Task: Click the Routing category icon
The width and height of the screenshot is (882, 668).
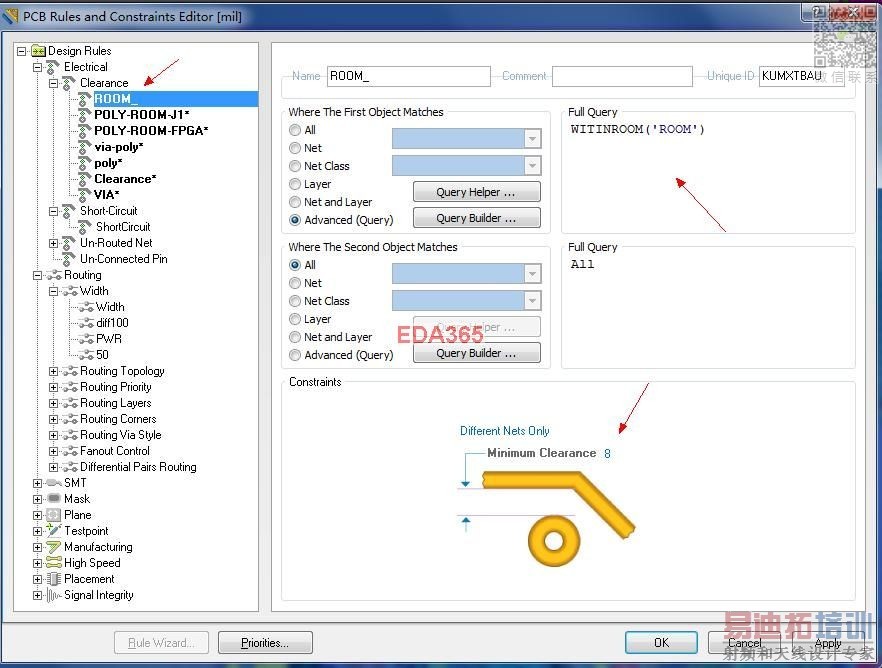Action: click(x=54, y=276)
